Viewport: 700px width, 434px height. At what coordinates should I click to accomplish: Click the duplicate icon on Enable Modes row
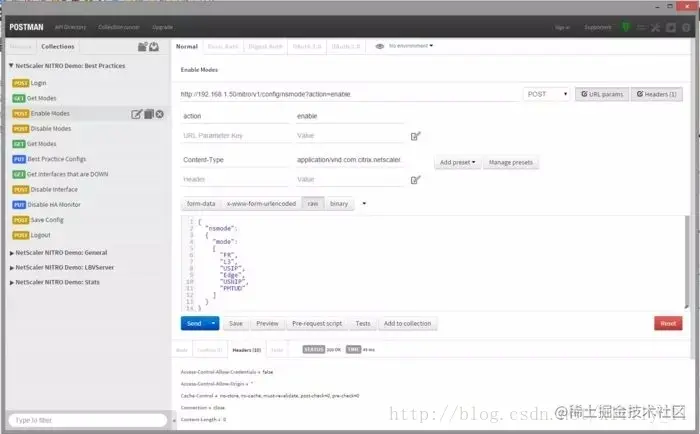point(149,114)
